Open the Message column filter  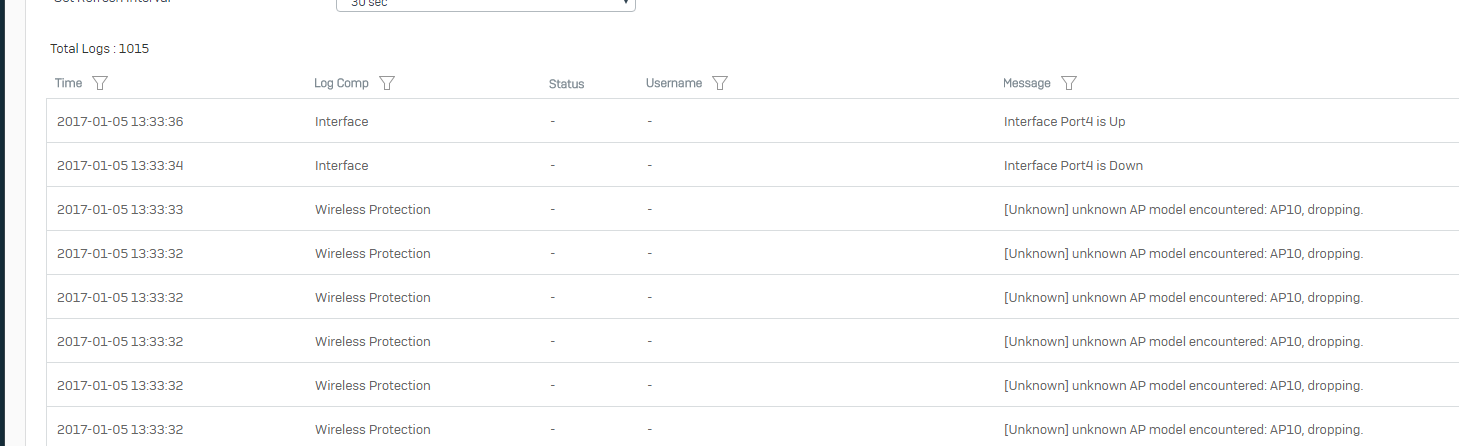(1068, 83)
